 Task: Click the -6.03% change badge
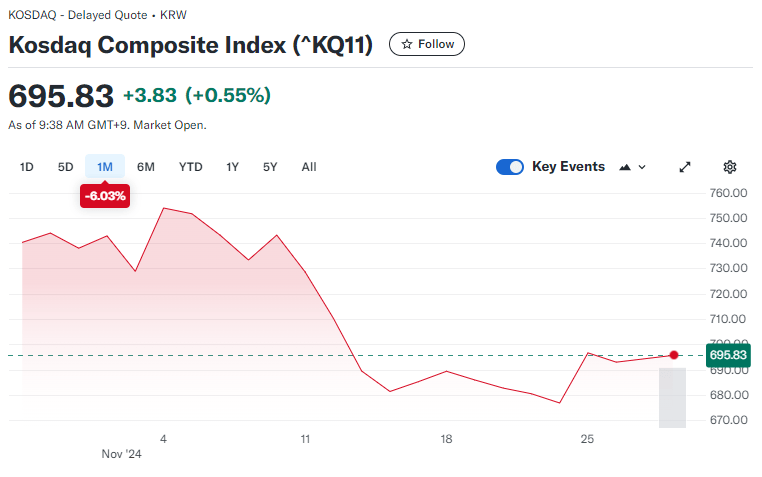click(x=105, y=196)
